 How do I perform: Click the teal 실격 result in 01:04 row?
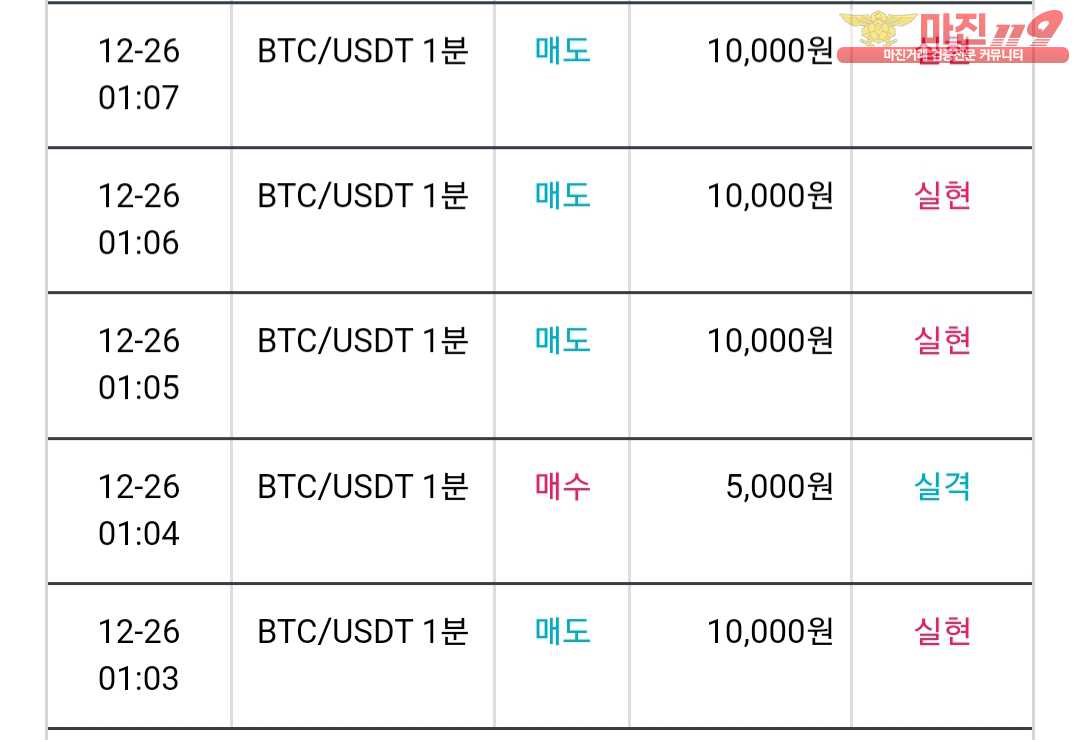[942, 486]
